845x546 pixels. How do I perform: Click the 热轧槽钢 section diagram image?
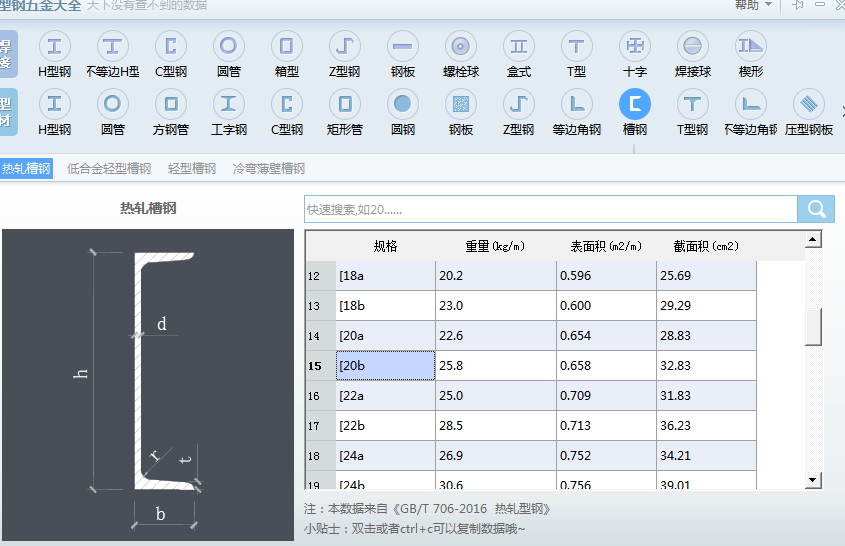(148, 385)
